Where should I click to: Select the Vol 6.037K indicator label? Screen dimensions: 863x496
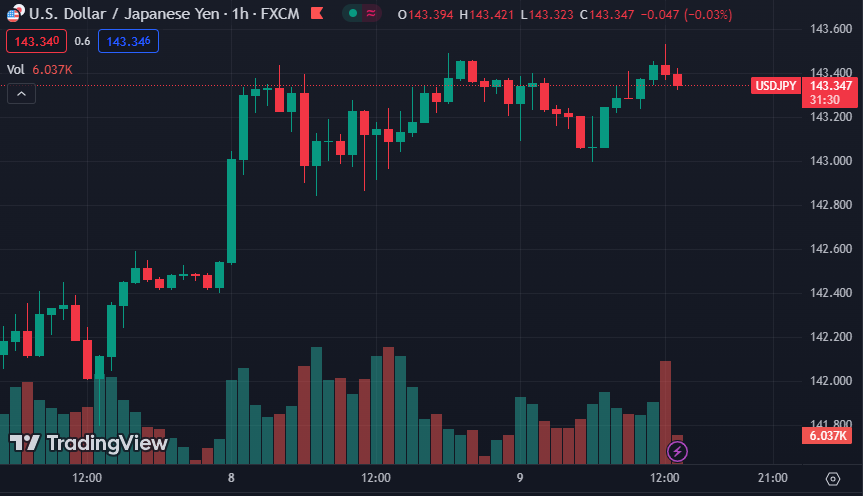[x=40, y=69]
